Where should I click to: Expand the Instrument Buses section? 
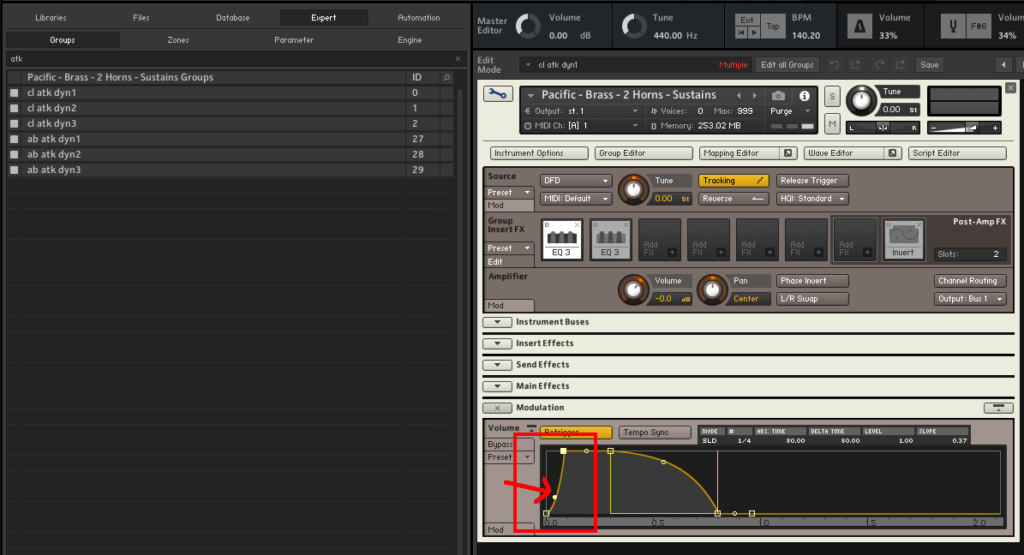tap(497, 322)
